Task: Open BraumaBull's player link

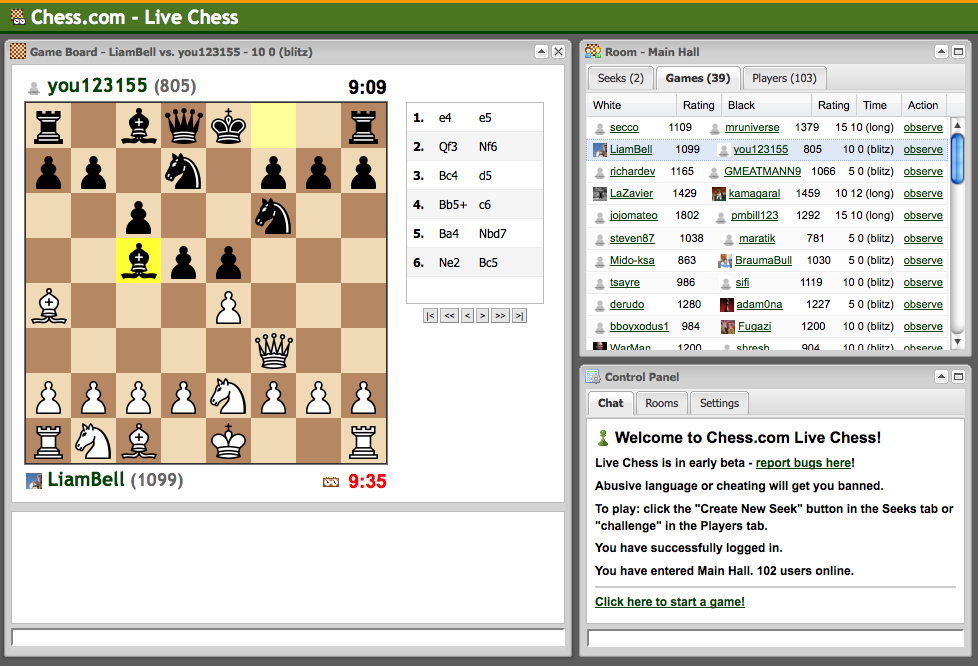Action: pyautogui.click(x=763, y=260)
